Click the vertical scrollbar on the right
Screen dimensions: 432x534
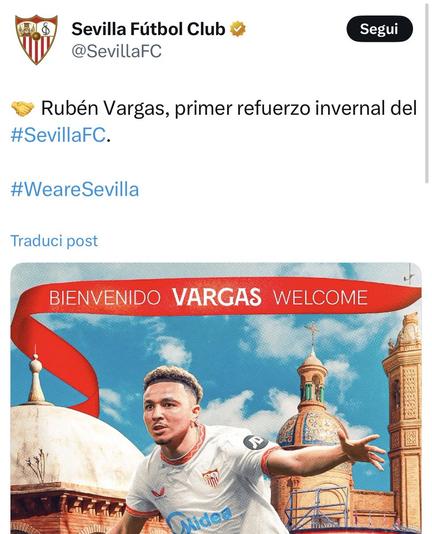click(427, 94)
